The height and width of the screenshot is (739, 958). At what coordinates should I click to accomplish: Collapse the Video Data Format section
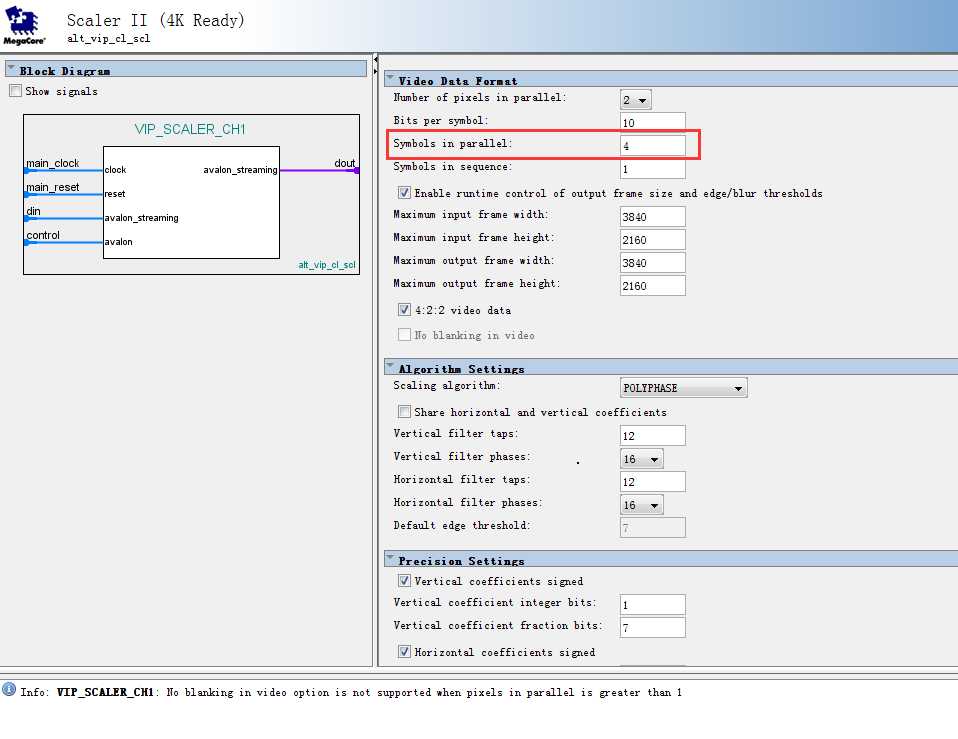tap(389, 78)
